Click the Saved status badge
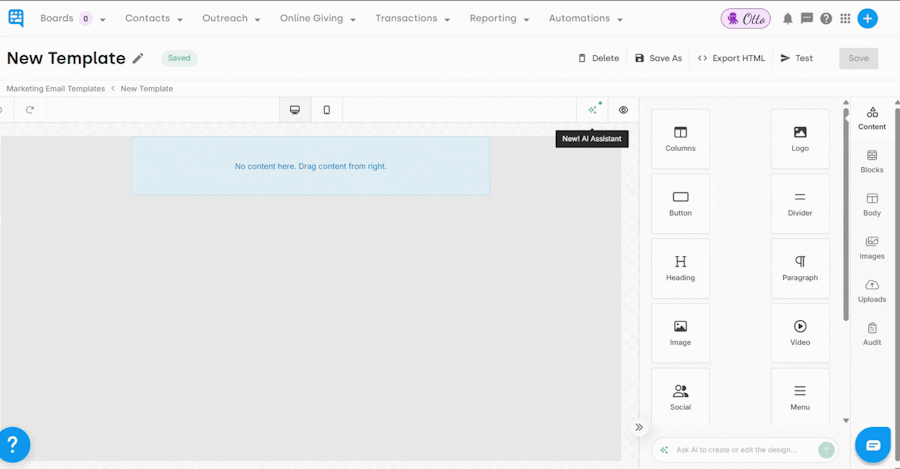This screenshot has height=469, width=900. [179, 58]
